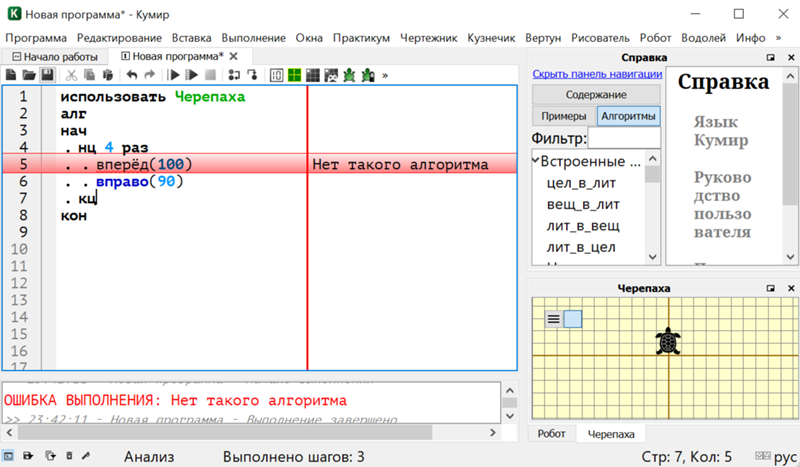Select цел_в_лит in algorithm list

(581, 183)
